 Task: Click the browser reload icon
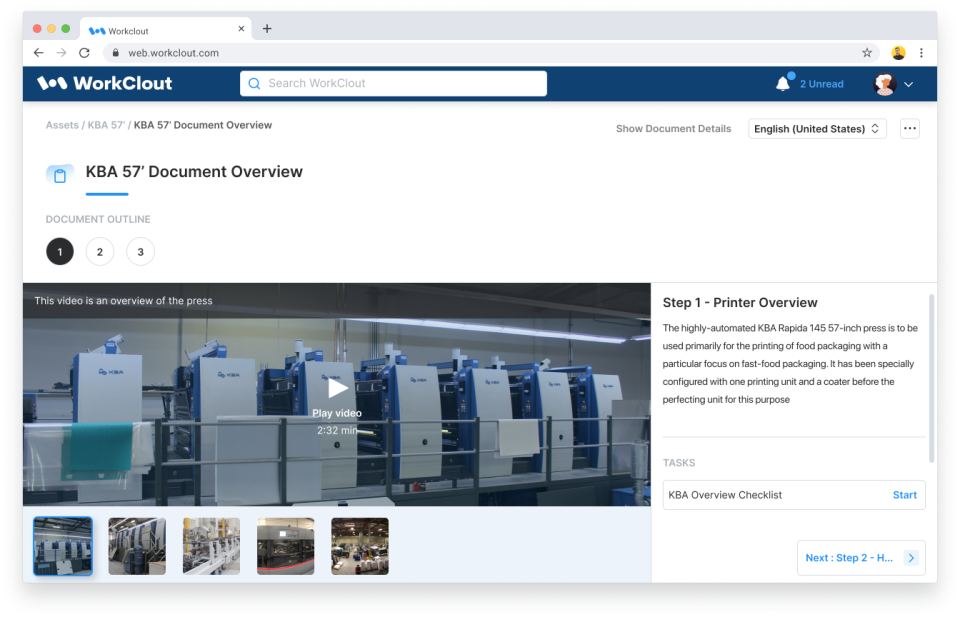pyautogui.click(x=85, y=52)
